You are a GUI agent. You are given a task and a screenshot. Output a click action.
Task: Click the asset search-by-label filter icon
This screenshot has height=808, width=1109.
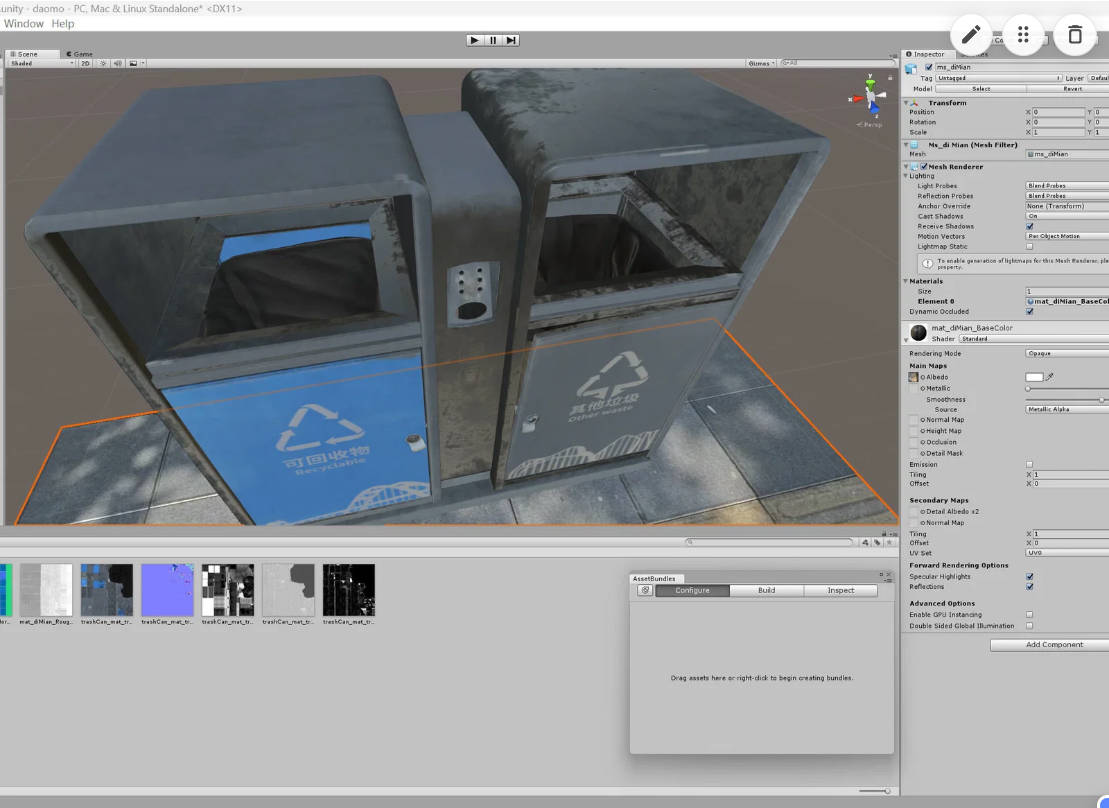[x=877, y=543]
